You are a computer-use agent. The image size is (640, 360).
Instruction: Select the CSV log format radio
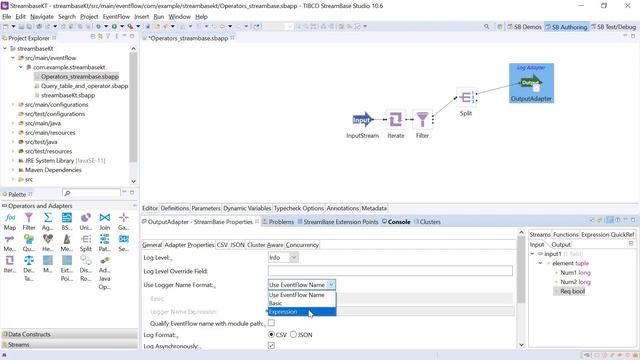coord(271,334)
